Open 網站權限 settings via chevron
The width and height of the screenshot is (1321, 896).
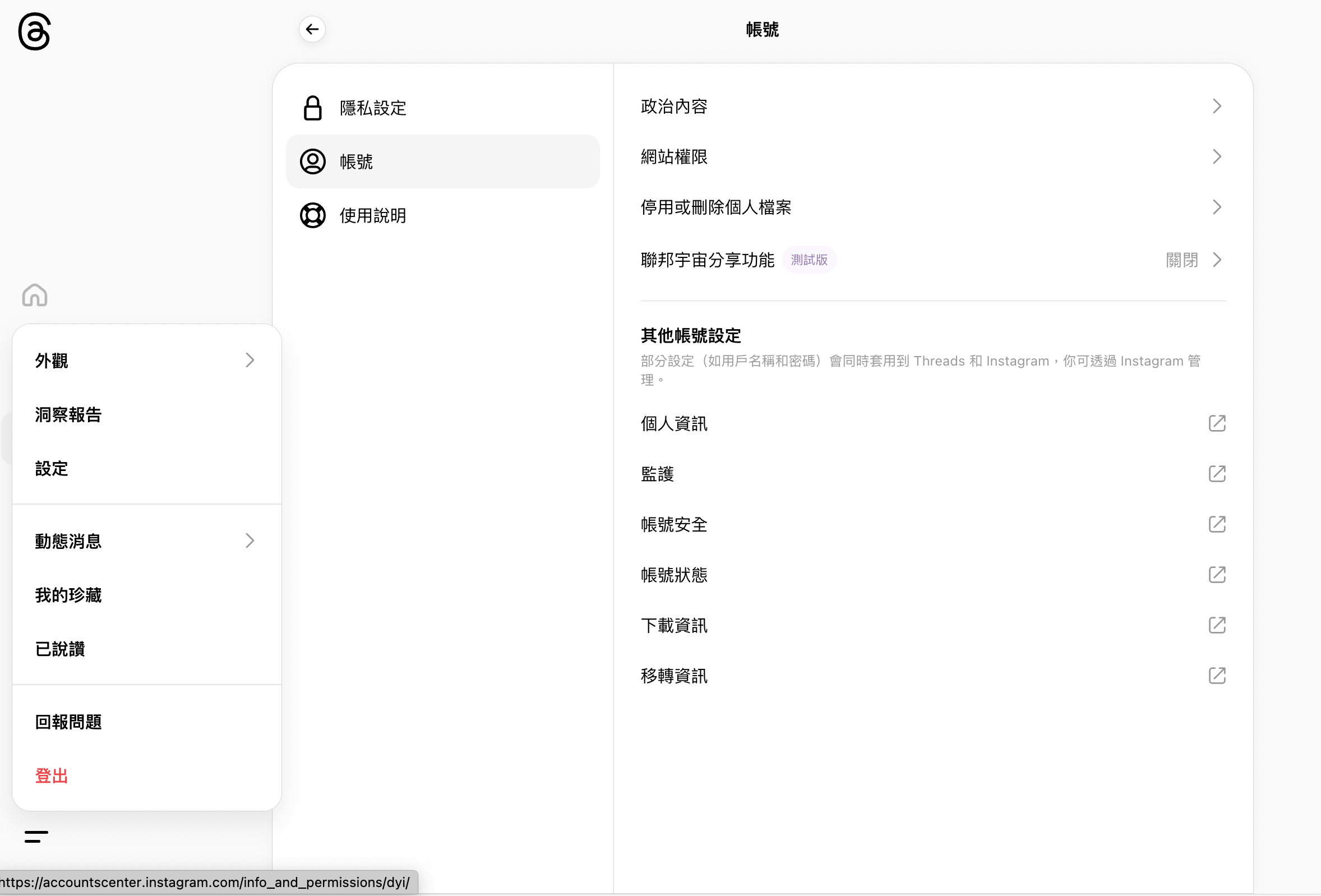[x=1217, y=156]
